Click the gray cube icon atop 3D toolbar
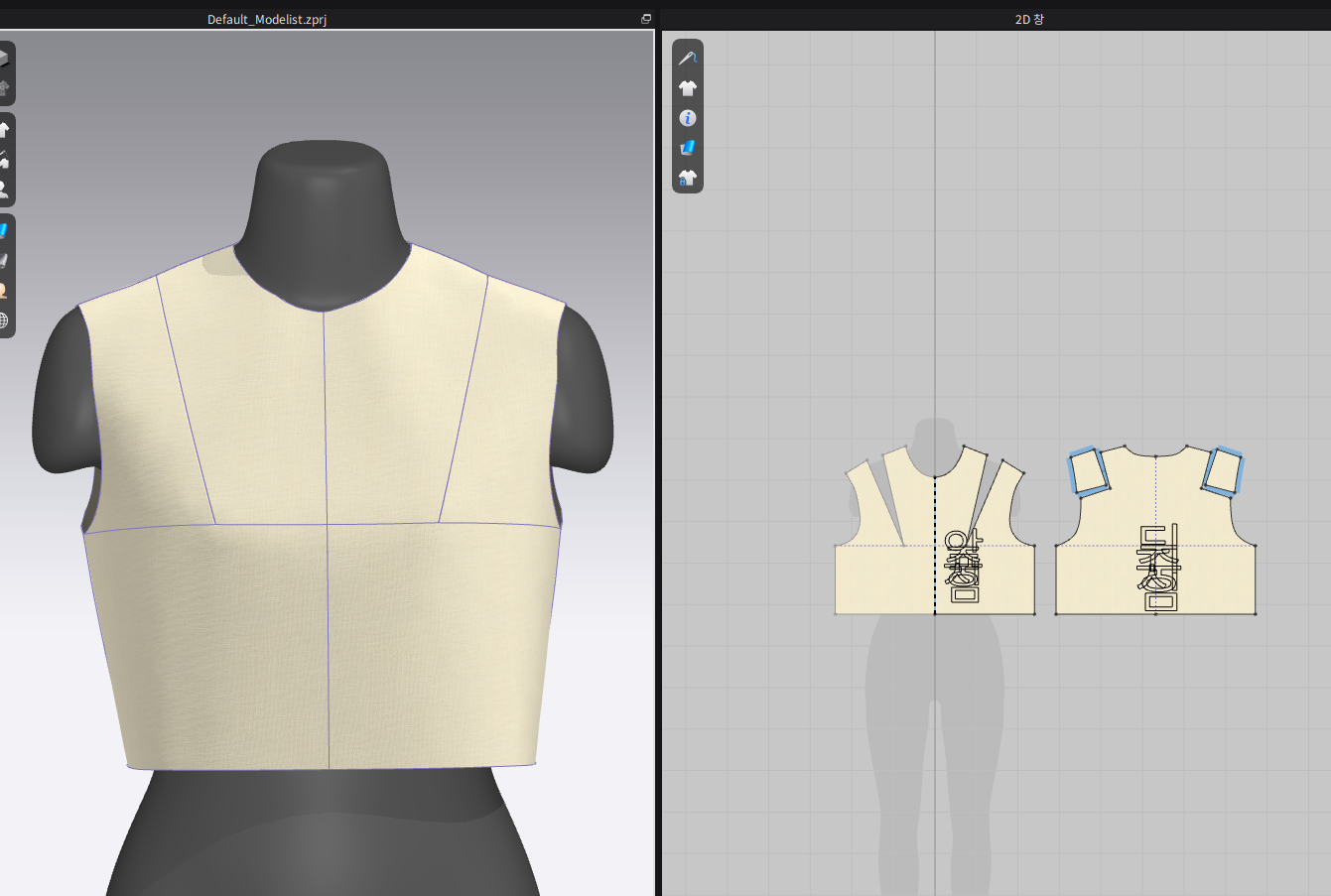Viewport: 1331px width, 896px height. 4,59
